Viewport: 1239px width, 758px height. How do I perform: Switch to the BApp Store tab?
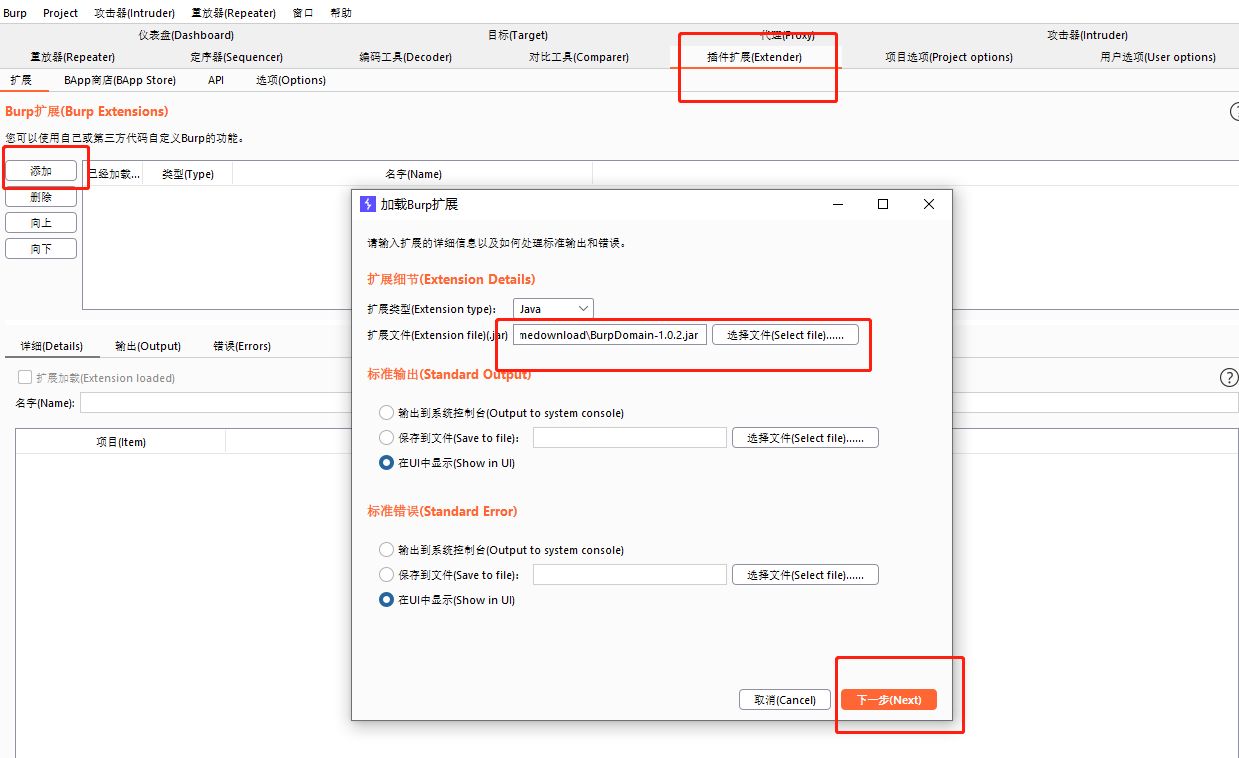[120, 80]
